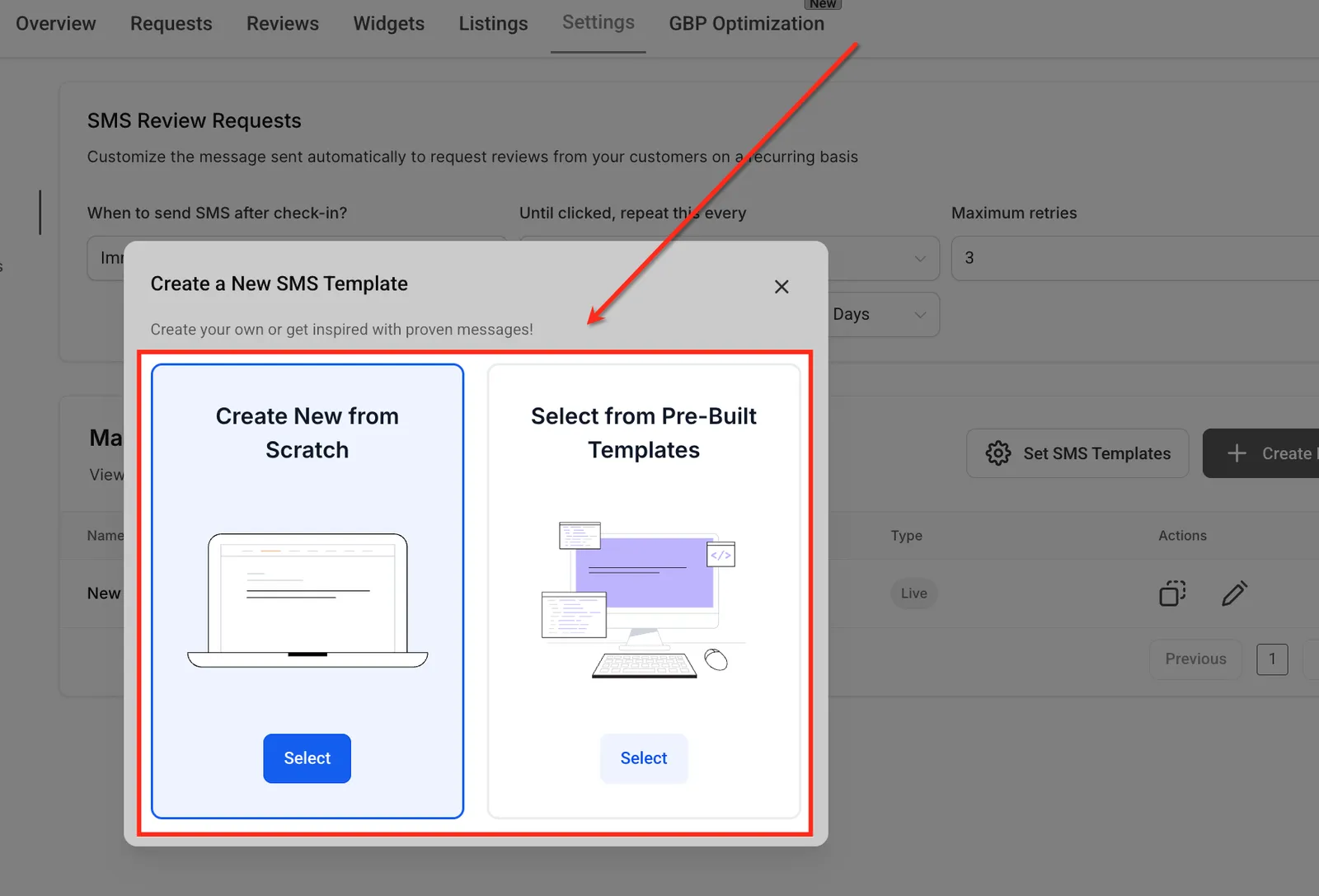Select page 1 in pagination
1319x896 pixels.
click(1272, 659)
